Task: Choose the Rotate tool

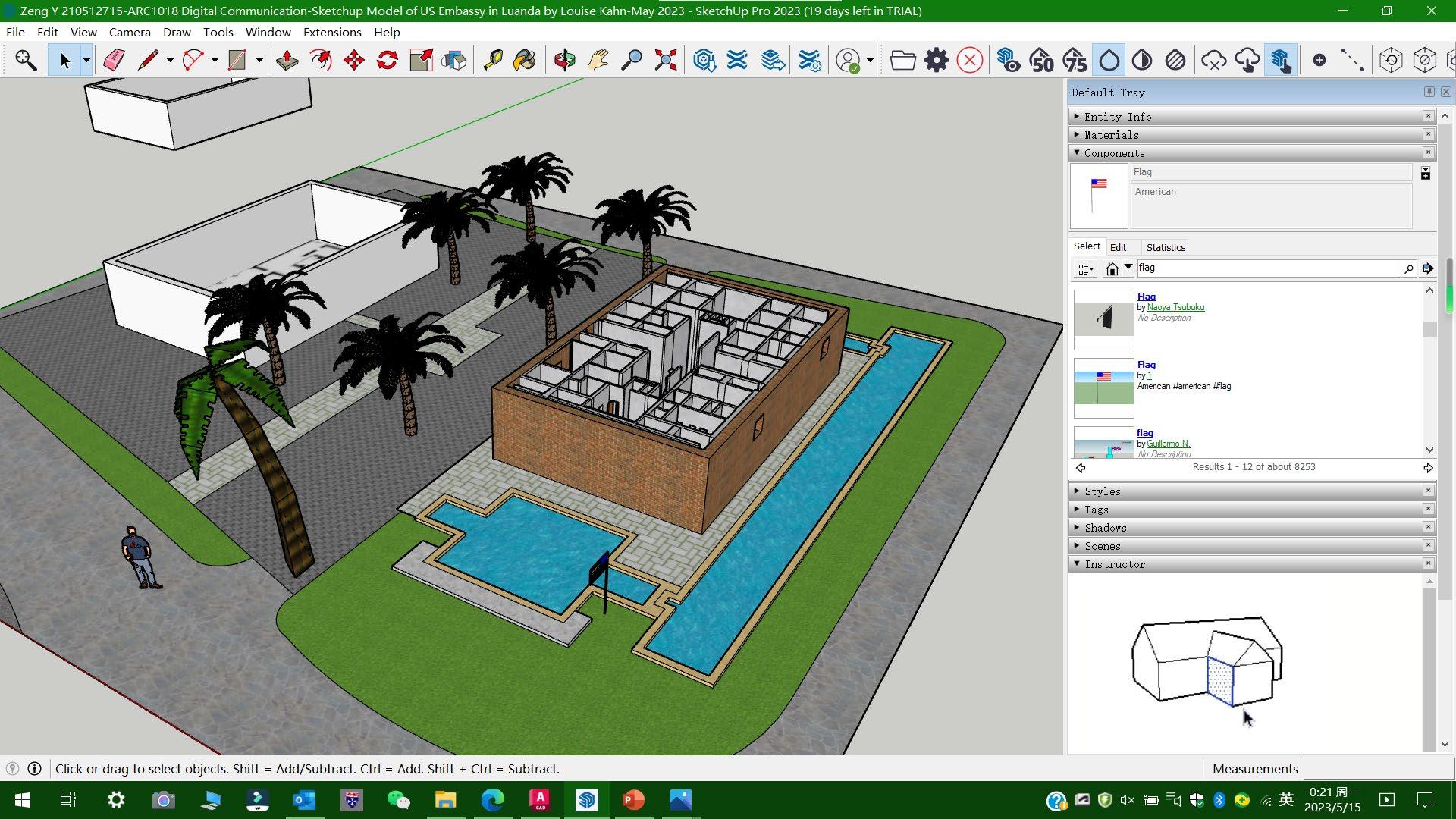Action: pos(388,60)
